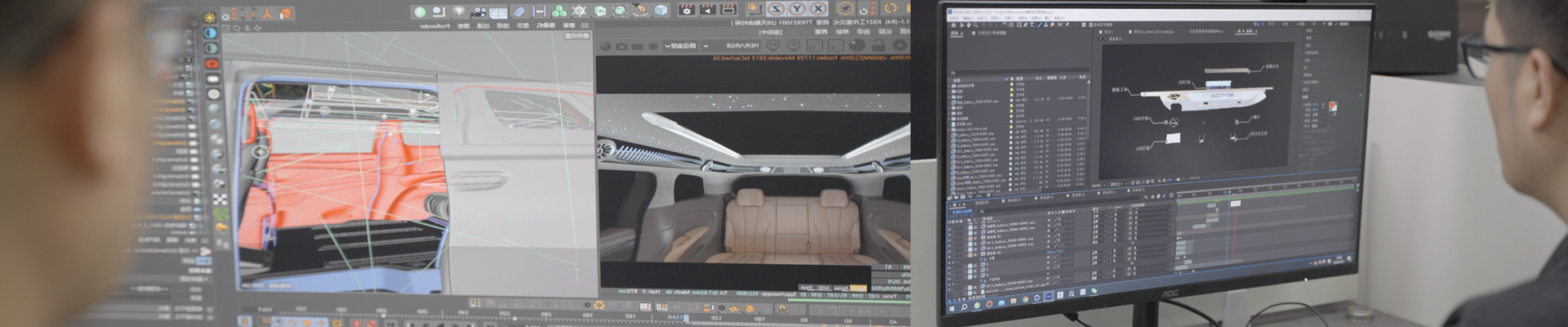Open Octane live viewer settings gear icon
The width and height of the screenshot is (1568, 327).
pos(900,45)
